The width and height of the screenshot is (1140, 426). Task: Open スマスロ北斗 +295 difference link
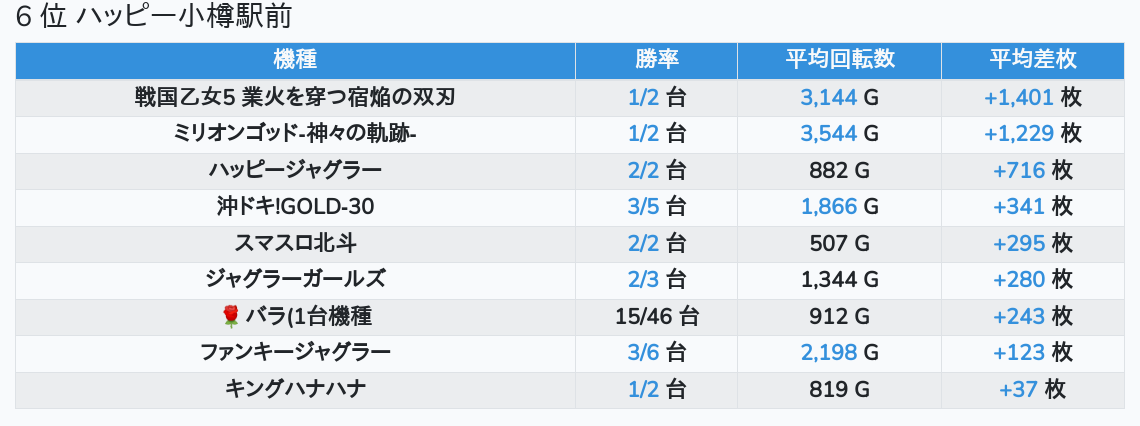click(x=1019, y=244)
